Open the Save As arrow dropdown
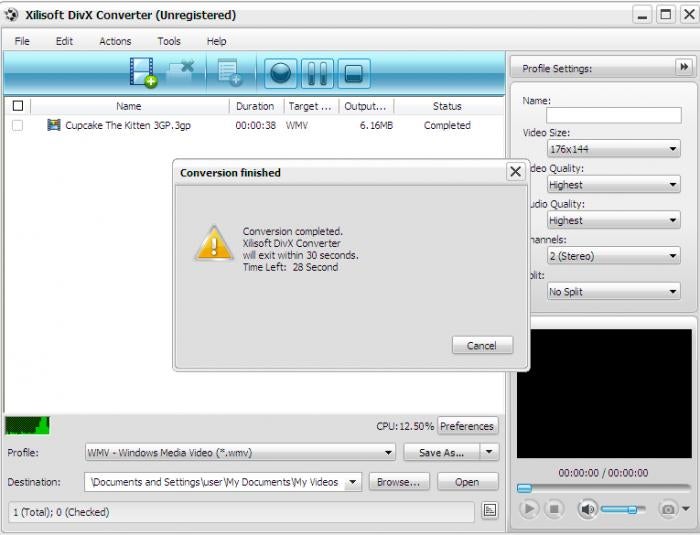Viewport: 700px width, 535px height. point(489,452)
